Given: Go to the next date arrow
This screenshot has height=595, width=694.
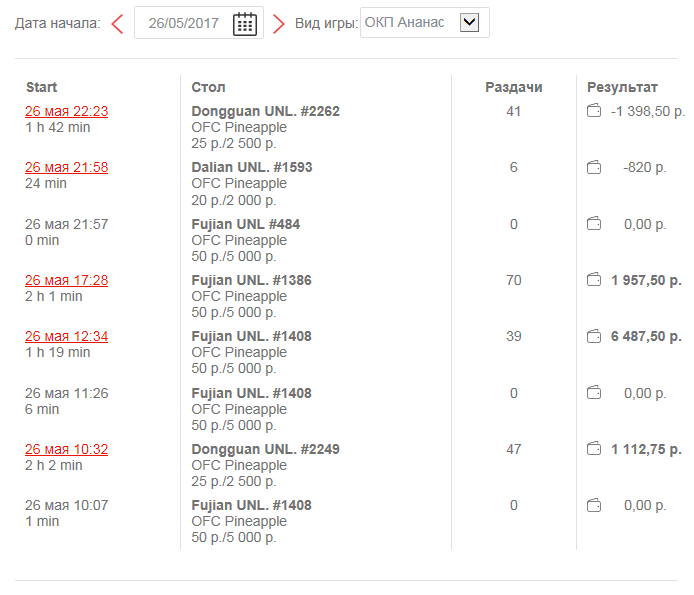Looking at the screenshot, I should coord(279,24).
